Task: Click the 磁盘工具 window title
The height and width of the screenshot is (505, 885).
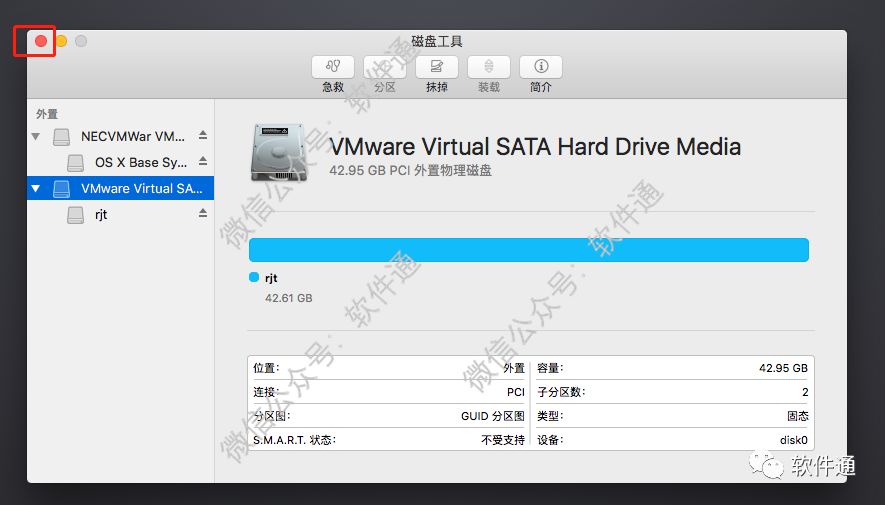Action: pyautogui.click(x=437, y=41)
